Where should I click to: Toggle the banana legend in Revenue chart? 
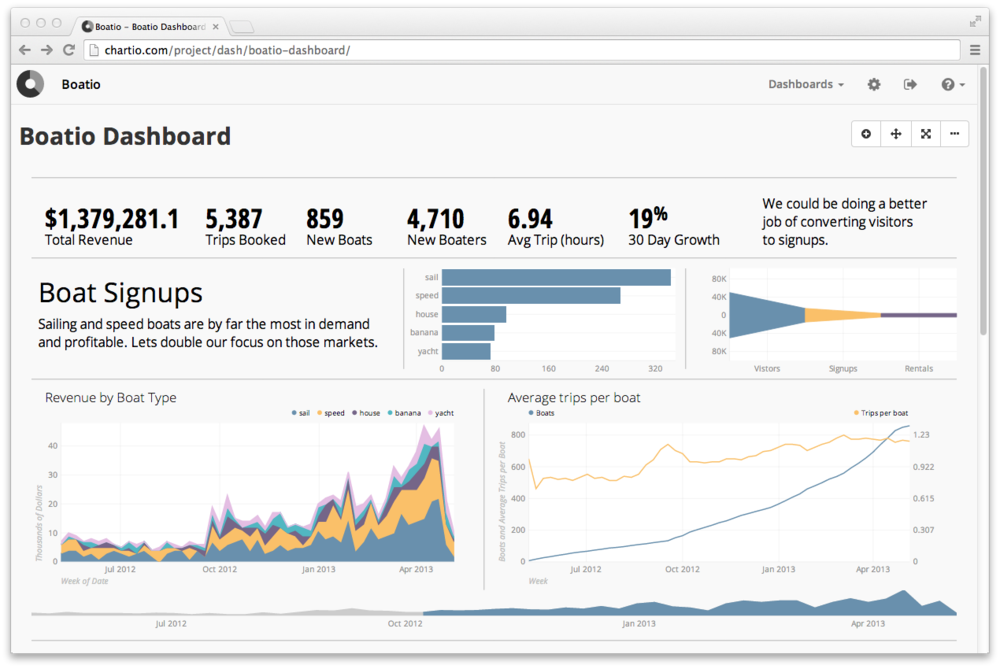point(404,413)
